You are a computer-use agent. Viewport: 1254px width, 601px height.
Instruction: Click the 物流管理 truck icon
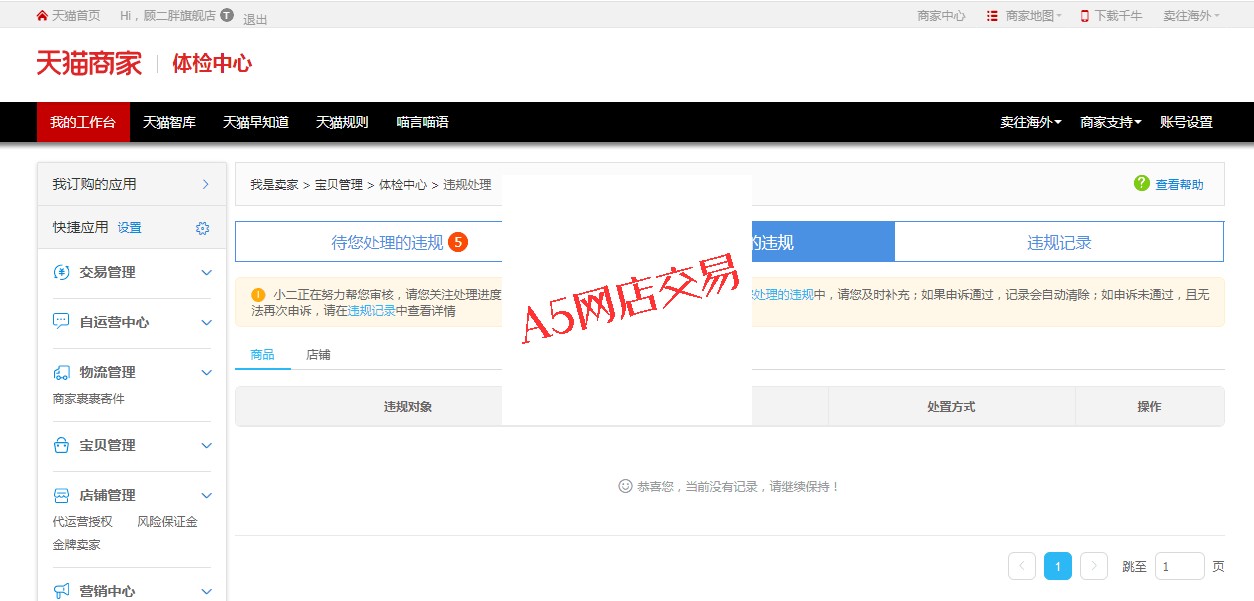[61, 372]
